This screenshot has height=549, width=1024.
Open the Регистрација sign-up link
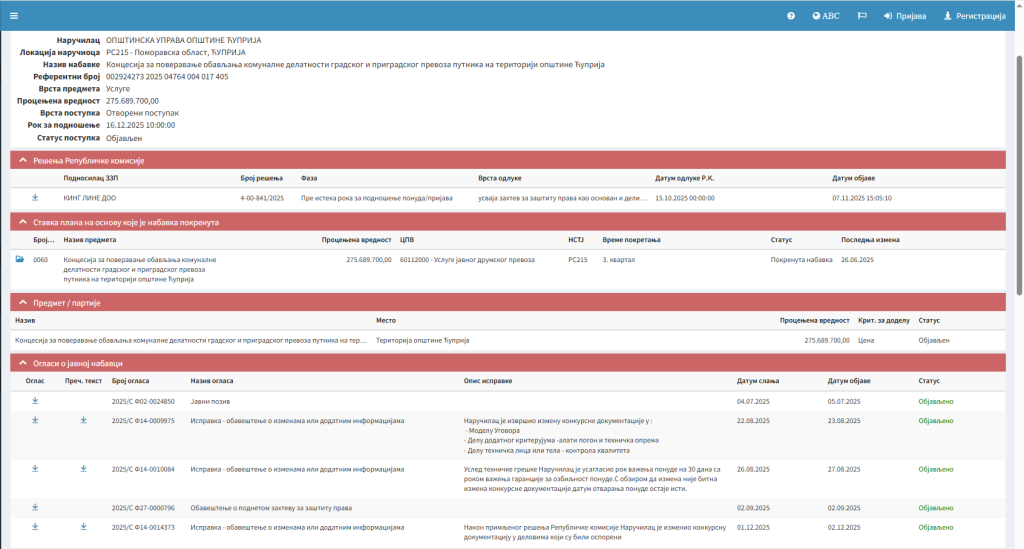(x=974, y=16)
